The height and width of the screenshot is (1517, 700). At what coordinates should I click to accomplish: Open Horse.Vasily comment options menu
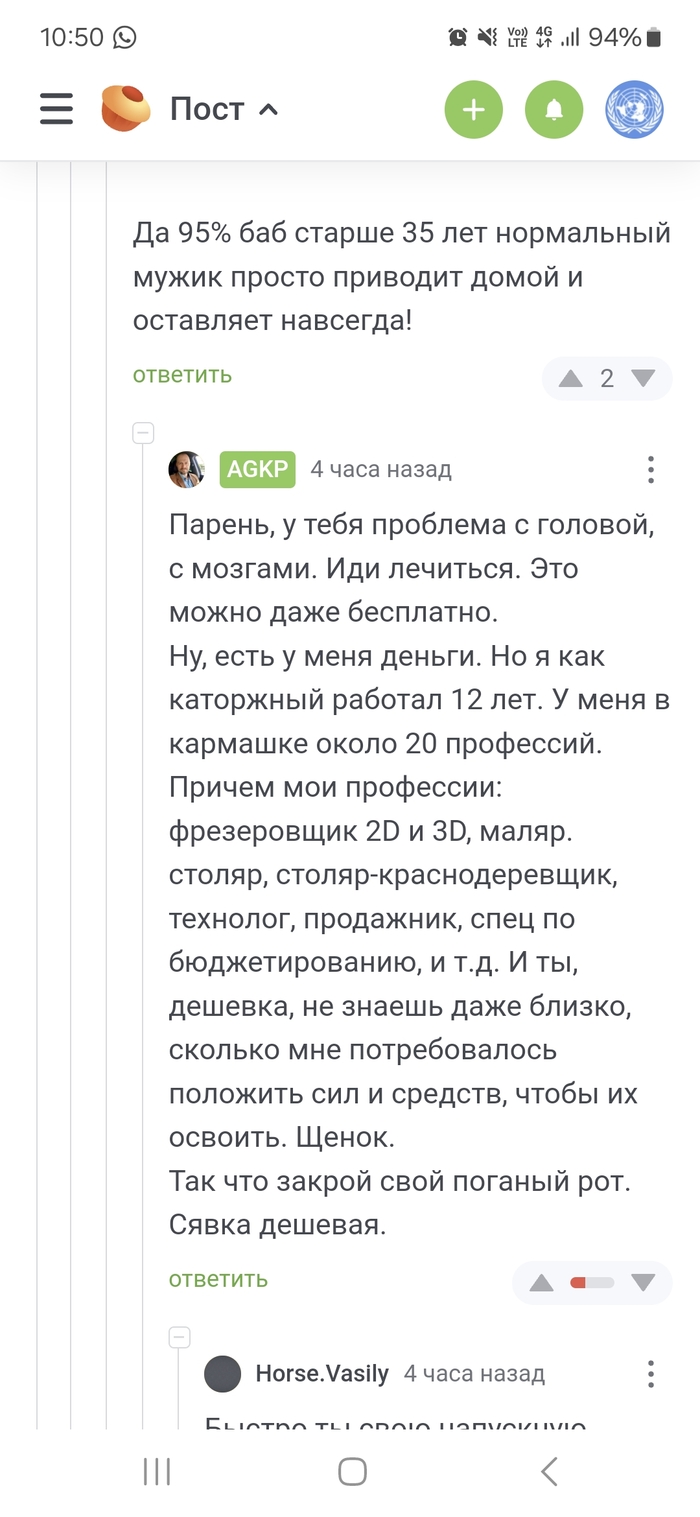650,1374
